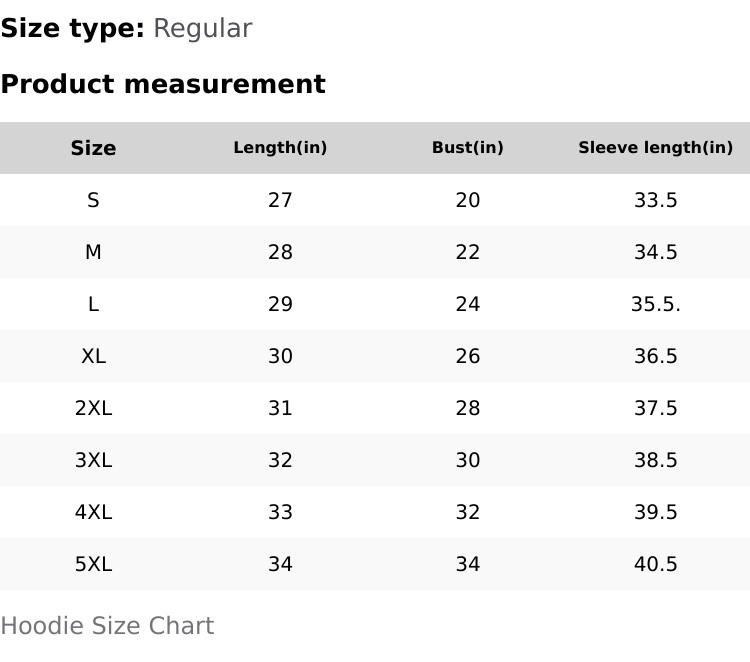Click the 'Hoodie Size Chart' caption
Screen dimensions: 750x662
107,626
